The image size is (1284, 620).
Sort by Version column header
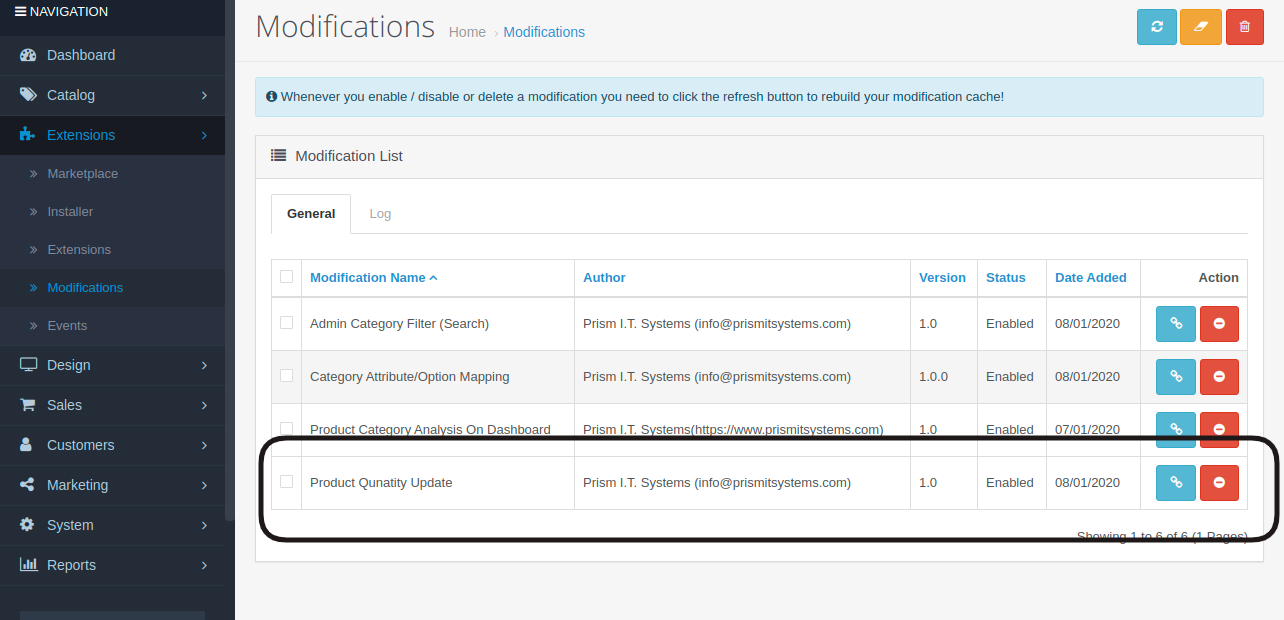click(942, 278)
